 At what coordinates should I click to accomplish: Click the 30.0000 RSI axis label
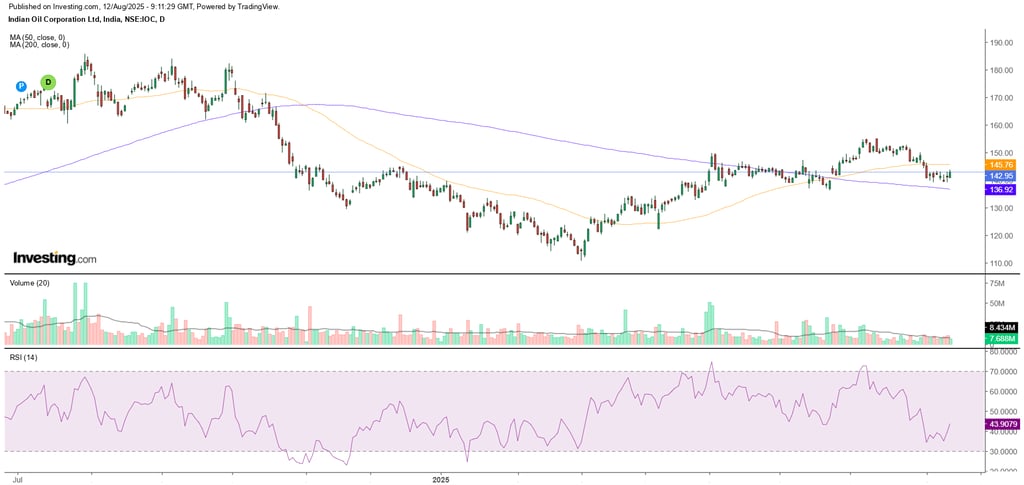tap(1003, 452)
